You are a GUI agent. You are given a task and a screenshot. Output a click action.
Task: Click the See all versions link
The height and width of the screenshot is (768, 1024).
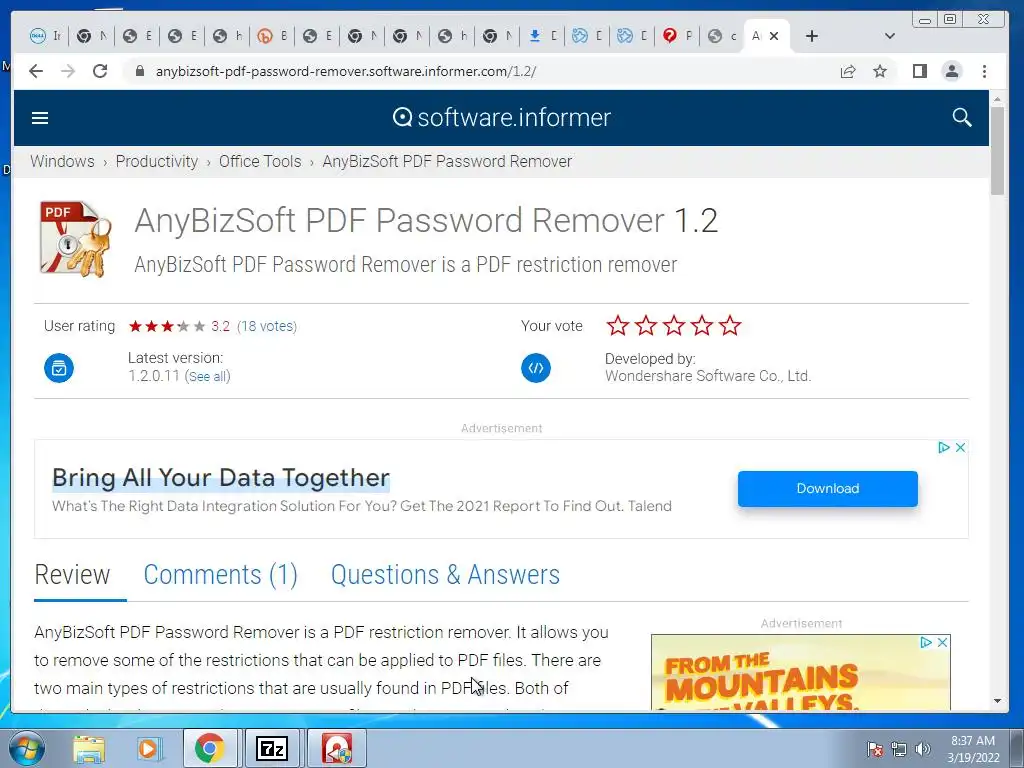point(208,376)
